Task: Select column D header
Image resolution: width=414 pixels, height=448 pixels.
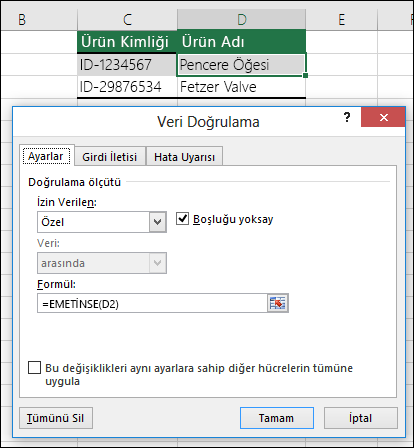Action: click(x=242, y=19)
